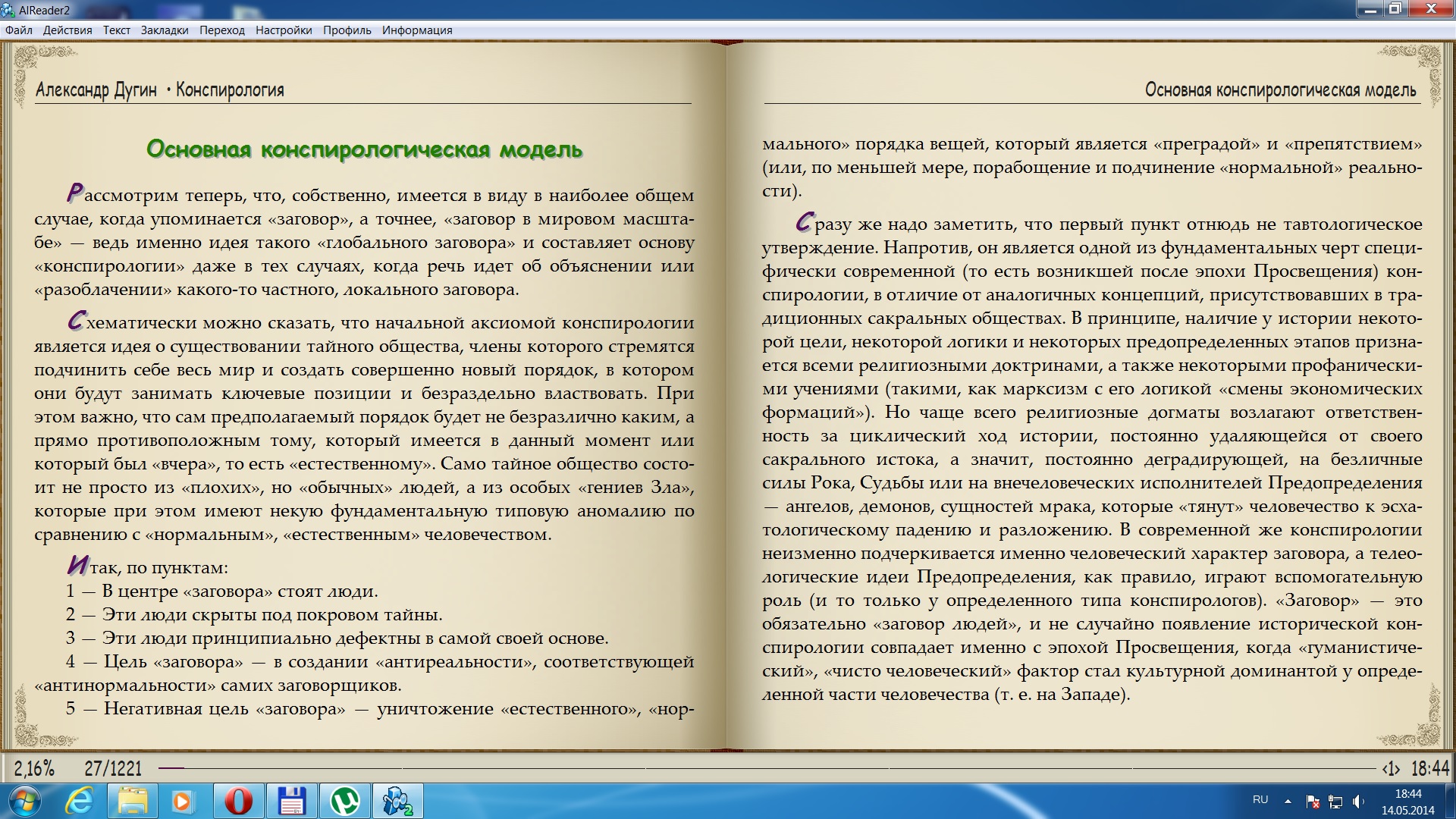
Task: Show hidden tray icons arrow
Action: pos(1288,801)
